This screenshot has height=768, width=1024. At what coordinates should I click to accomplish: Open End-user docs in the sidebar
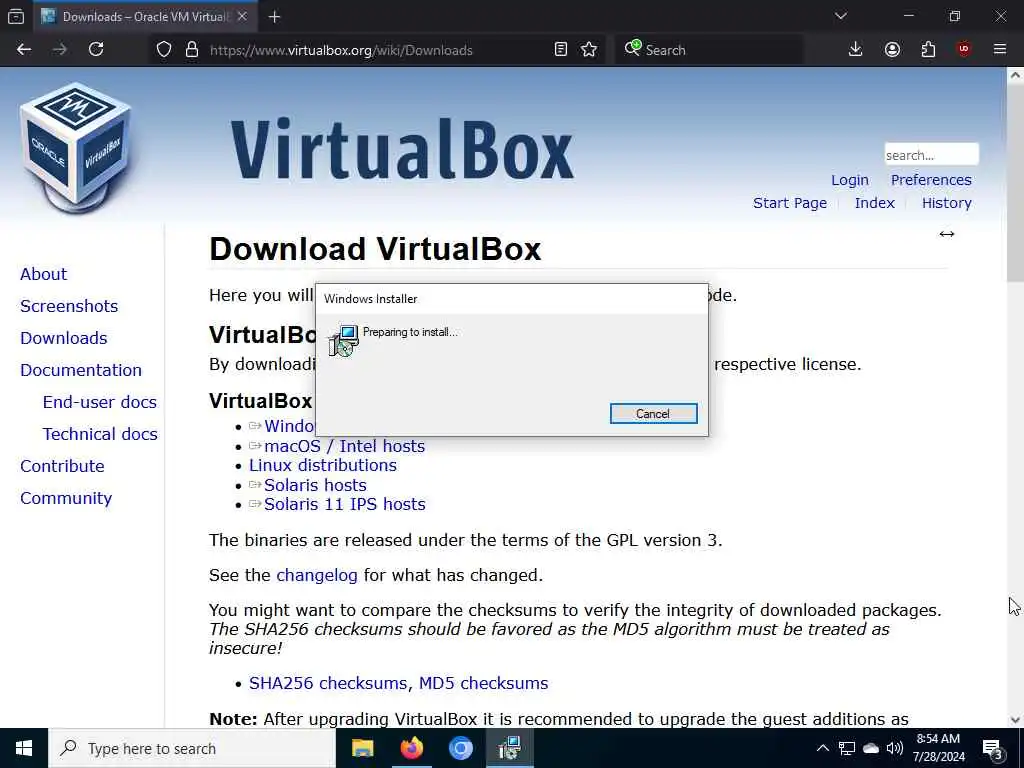100,402
